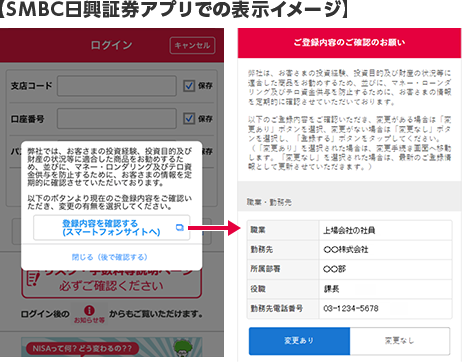Toggle the 保存 checkbox beside 支店コード
This screenshot has height=362, width=462.
[x=189, y=86]
